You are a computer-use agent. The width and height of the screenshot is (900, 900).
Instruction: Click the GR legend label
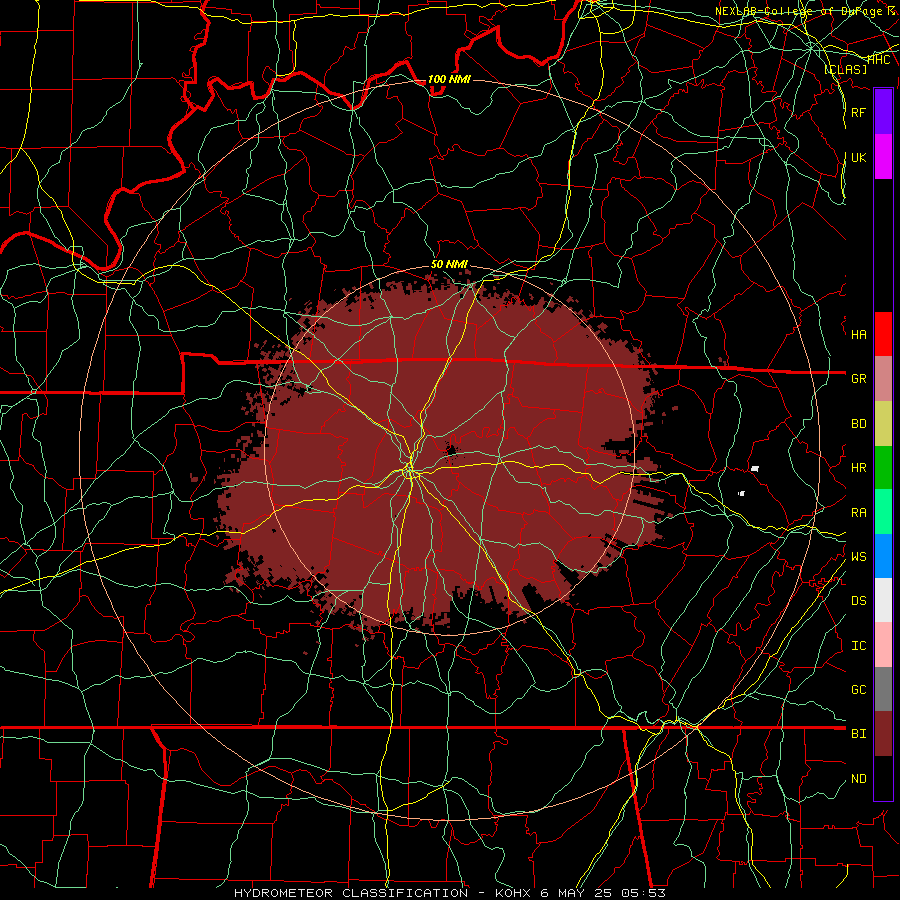[858, 379]
